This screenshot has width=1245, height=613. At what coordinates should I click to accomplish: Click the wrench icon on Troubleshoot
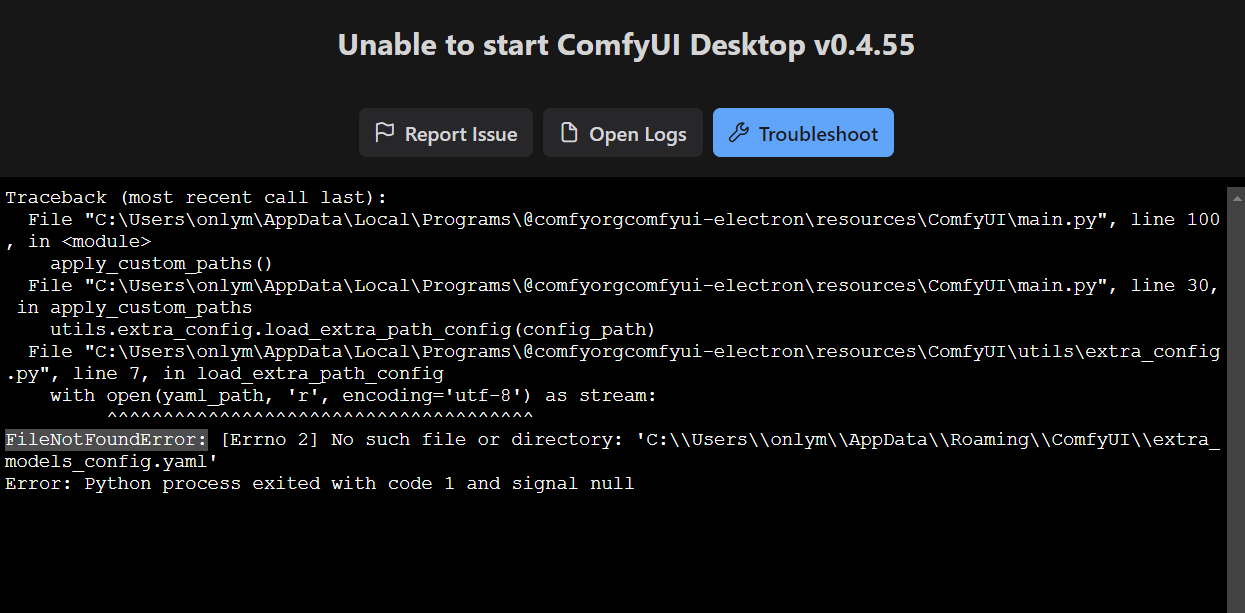pyautogui.click(x=739, y=133)
